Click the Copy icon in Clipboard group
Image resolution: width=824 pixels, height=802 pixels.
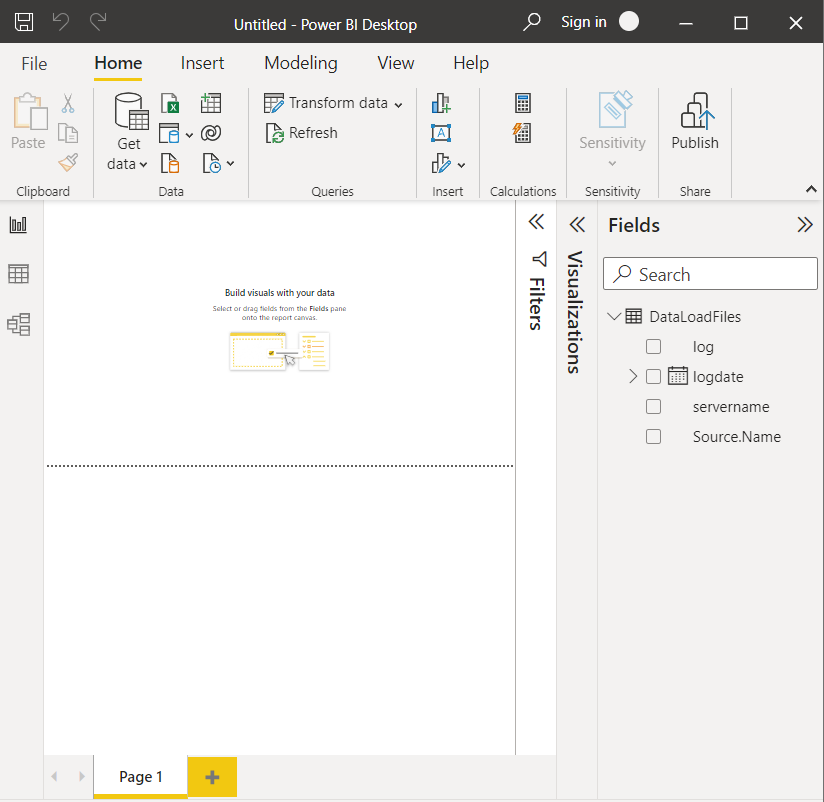[68, 133]
